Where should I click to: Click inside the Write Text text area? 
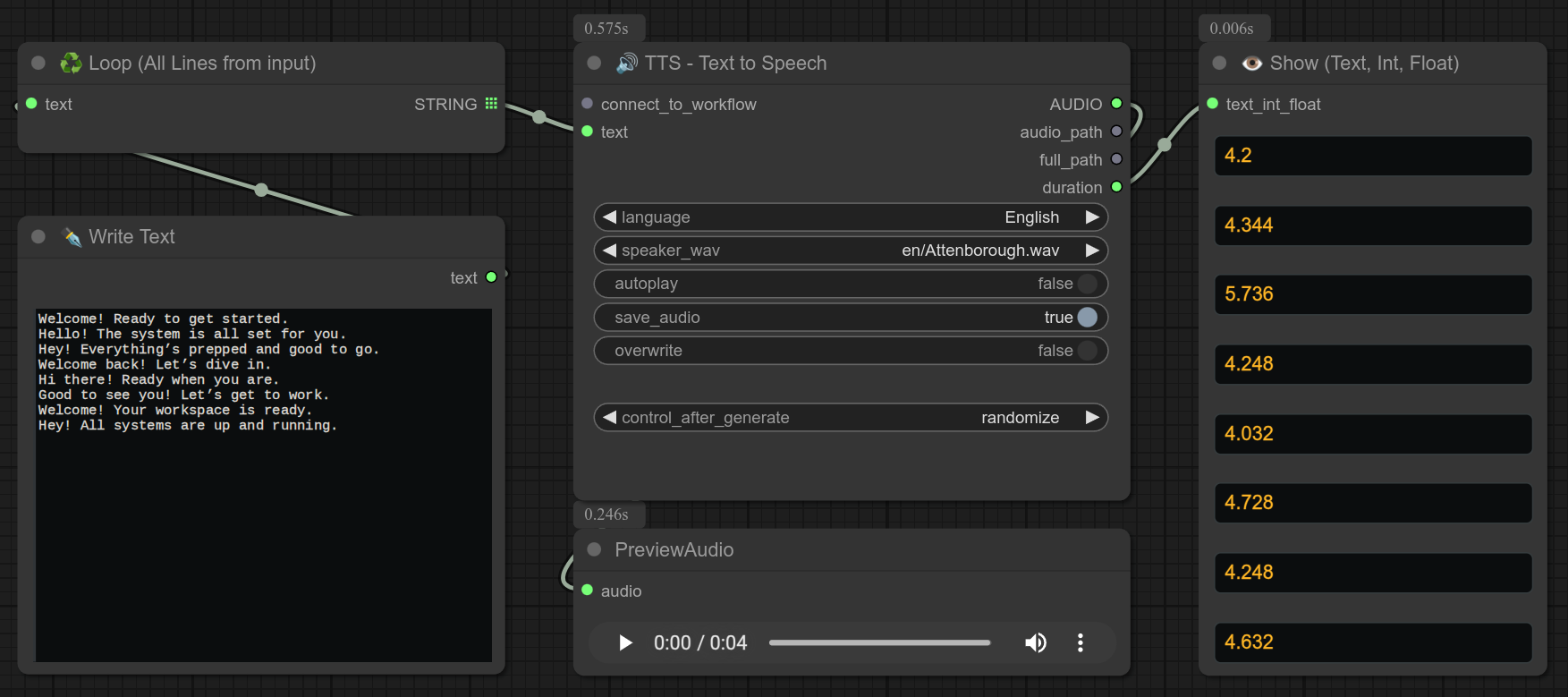coord(264,537)
